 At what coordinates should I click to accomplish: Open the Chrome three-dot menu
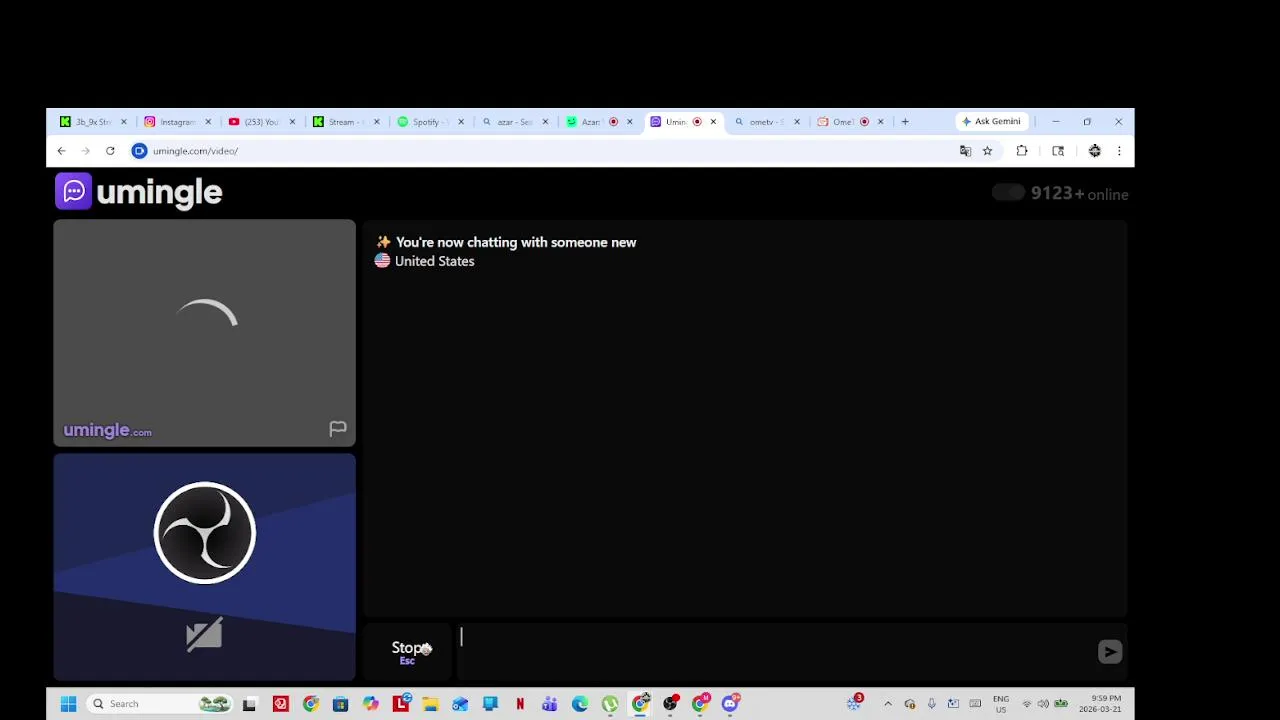(x=1119, y=151)
